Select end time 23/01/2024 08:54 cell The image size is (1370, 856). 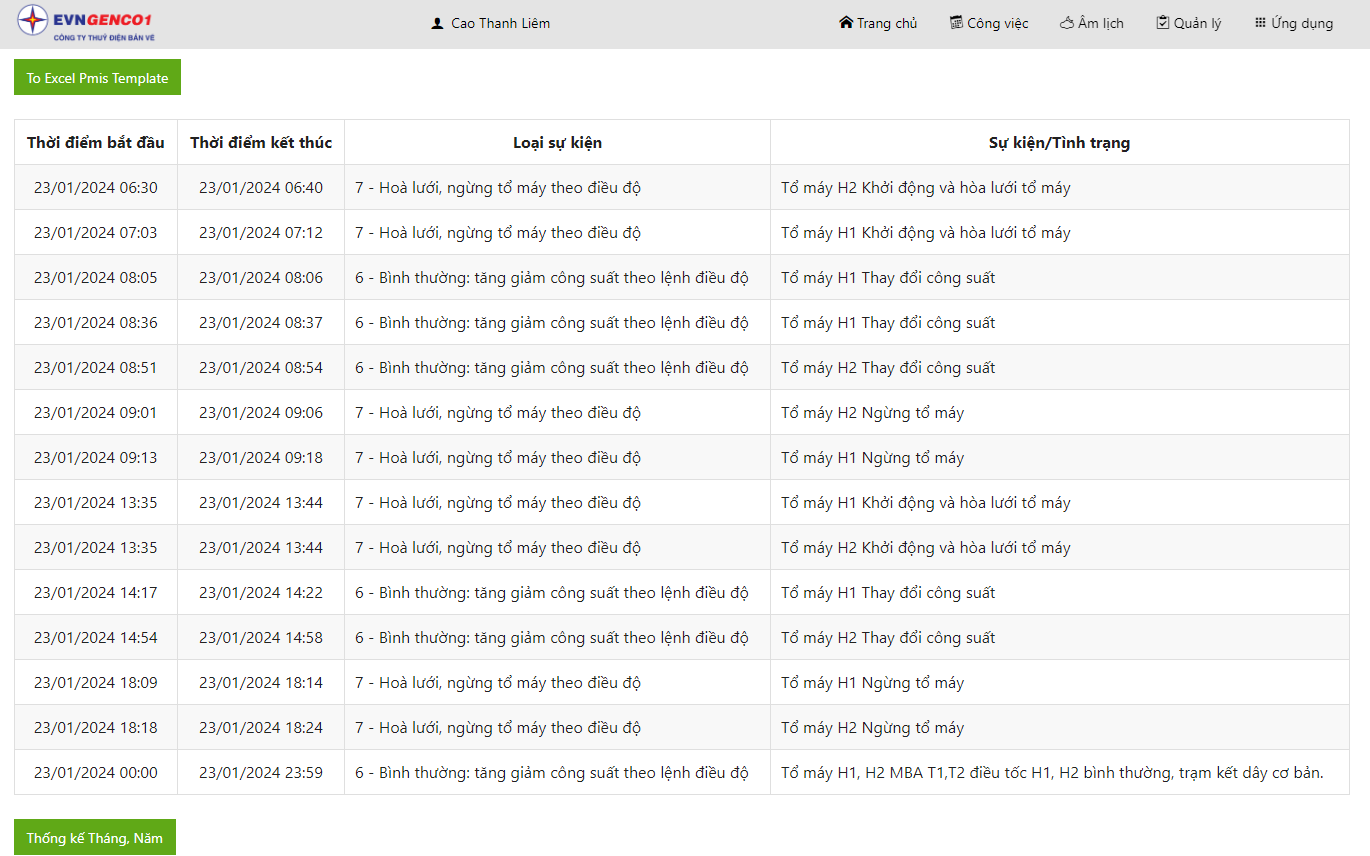[x=261, y=367]
